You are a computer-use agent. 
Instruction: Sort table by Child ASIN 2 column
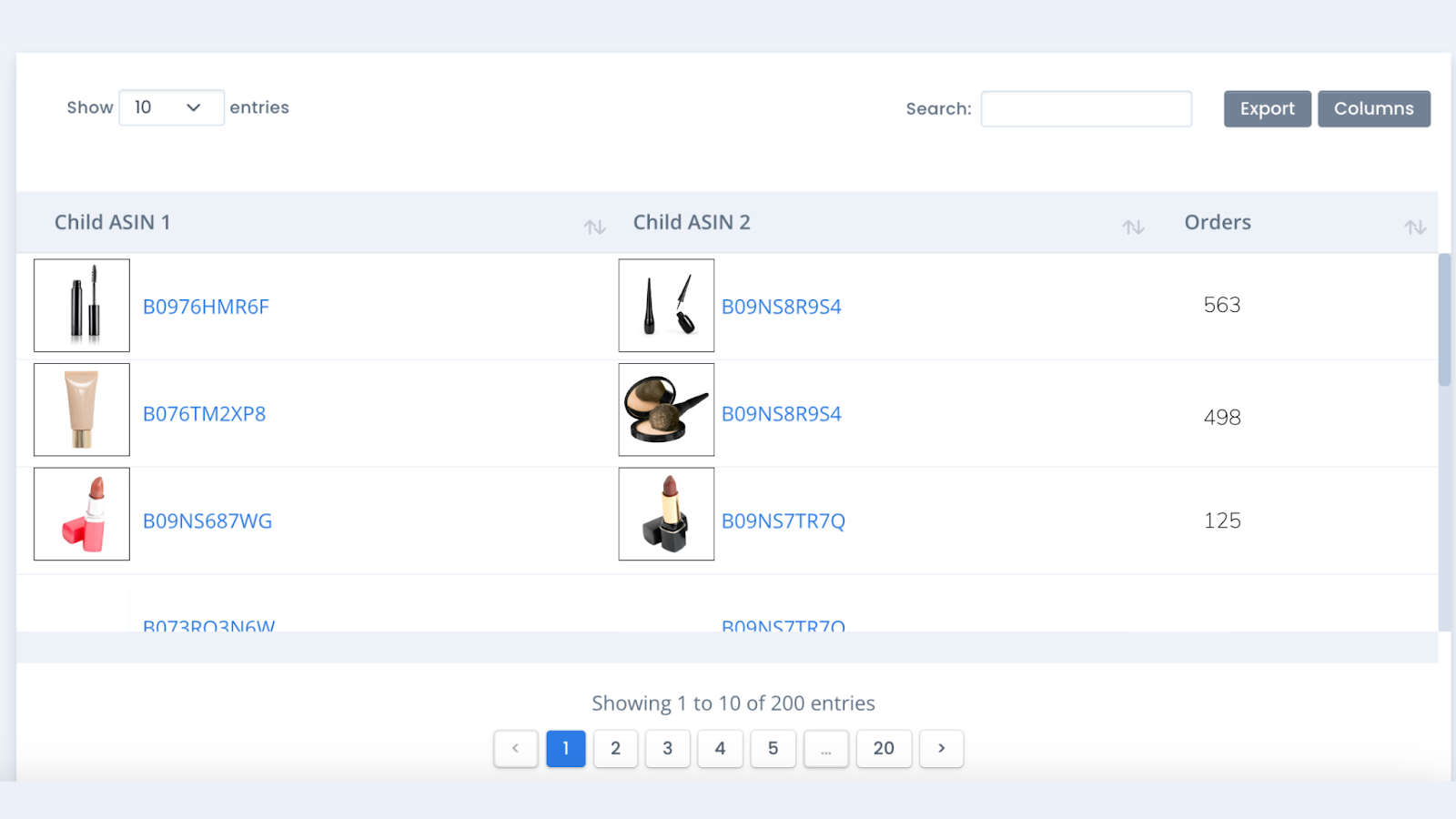(1133, 227)
